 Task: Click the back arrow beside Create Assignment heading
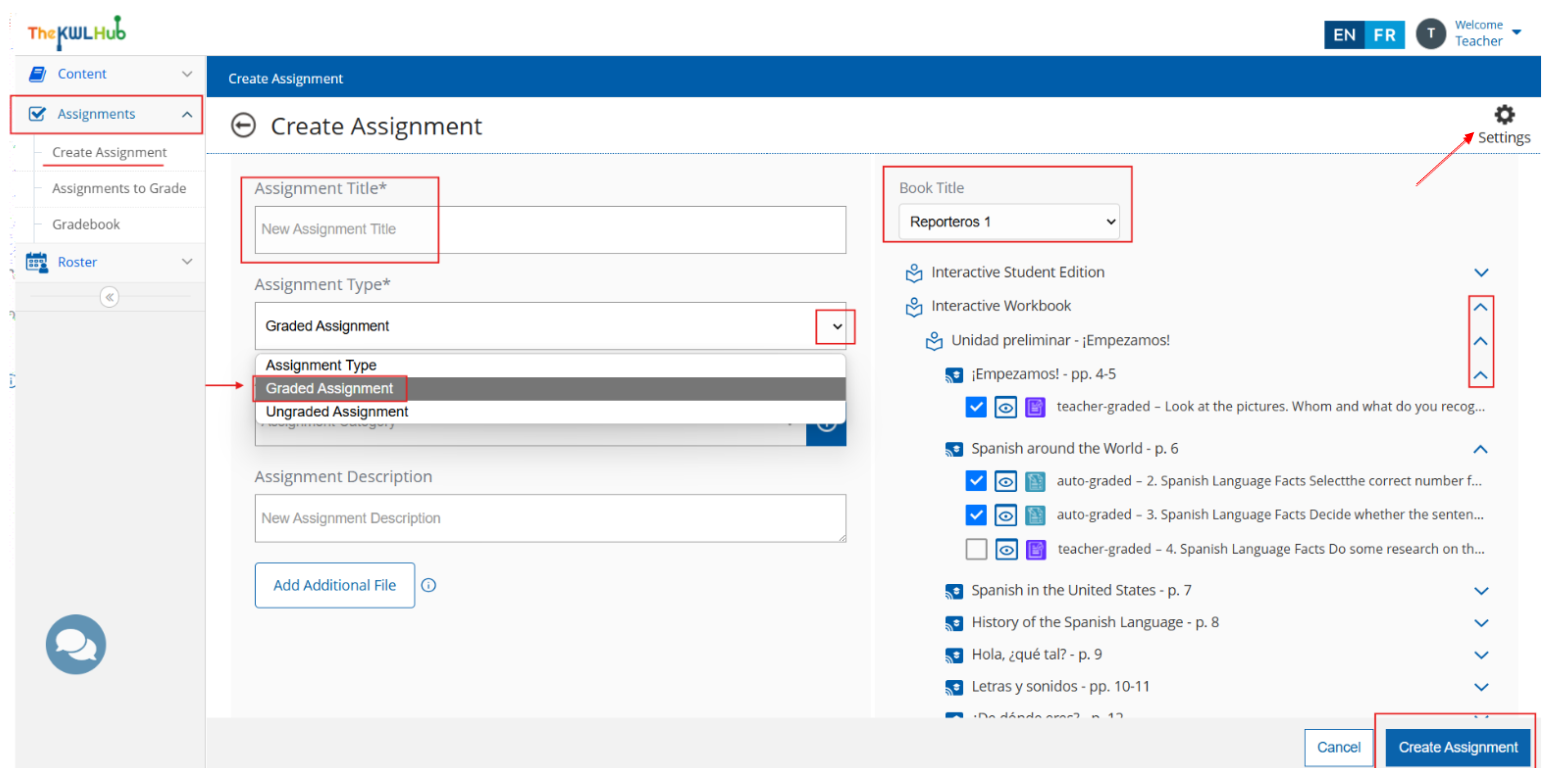pos(243,126)
